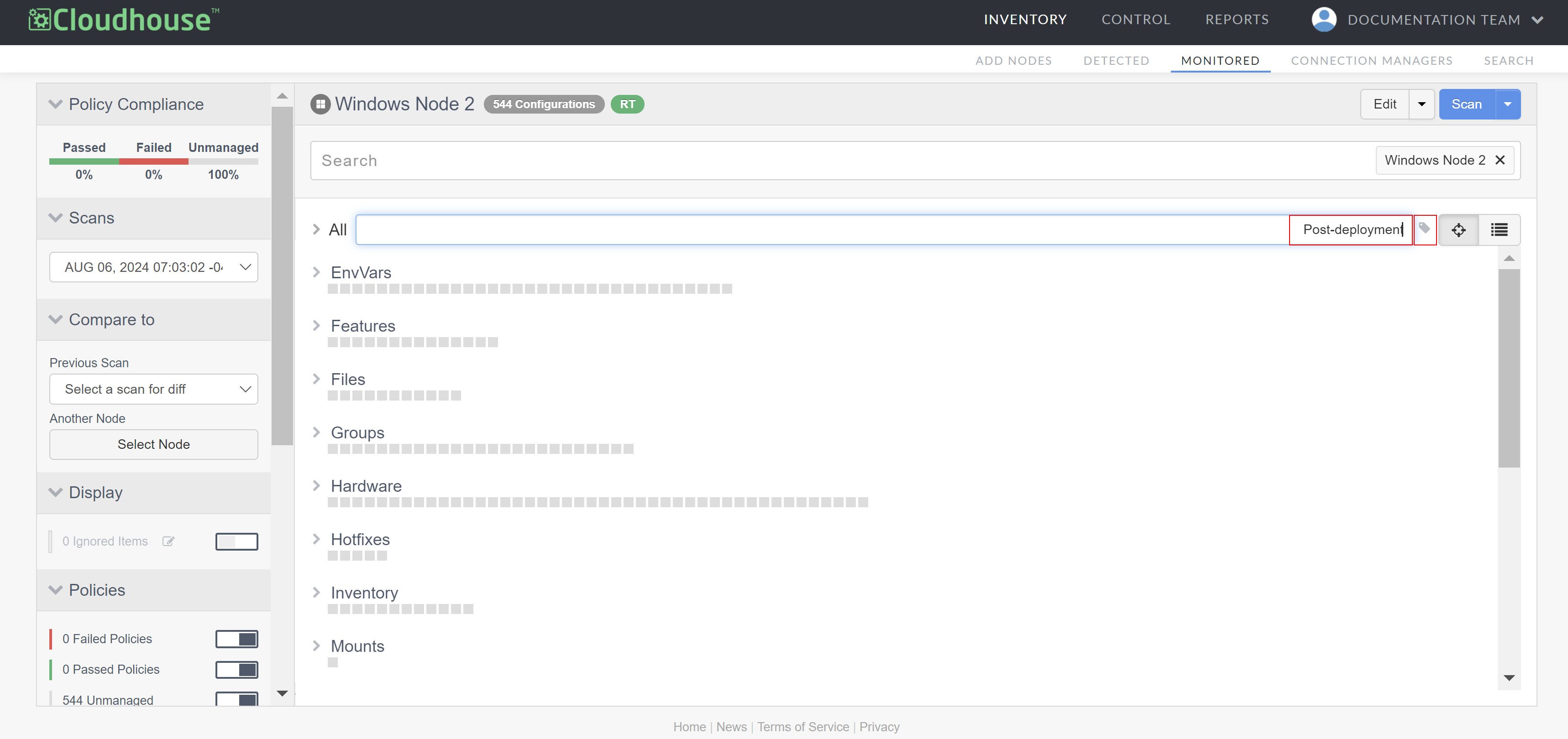The height and width of the screenshot is (739, 1568).
Task: Collapse the Scans section
Action: (55, 218)
